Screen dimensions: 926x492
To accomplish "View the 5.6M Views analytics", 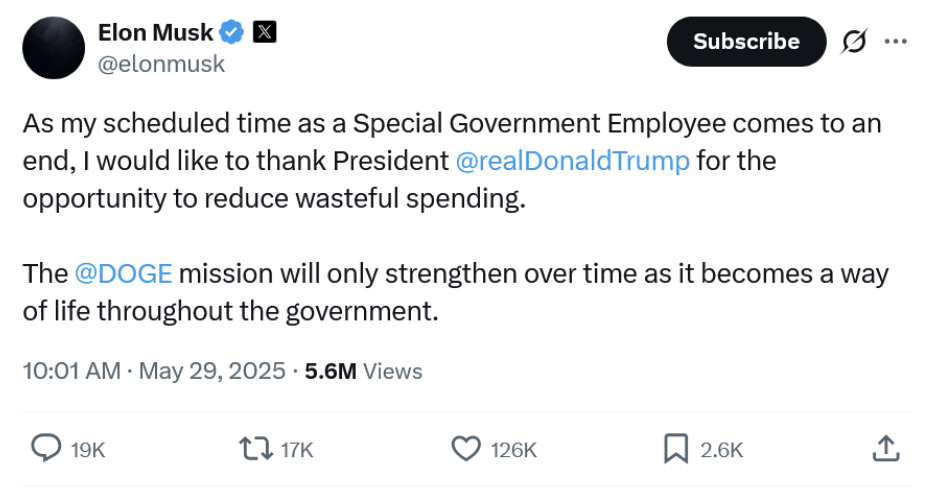I will click(364, 371).
